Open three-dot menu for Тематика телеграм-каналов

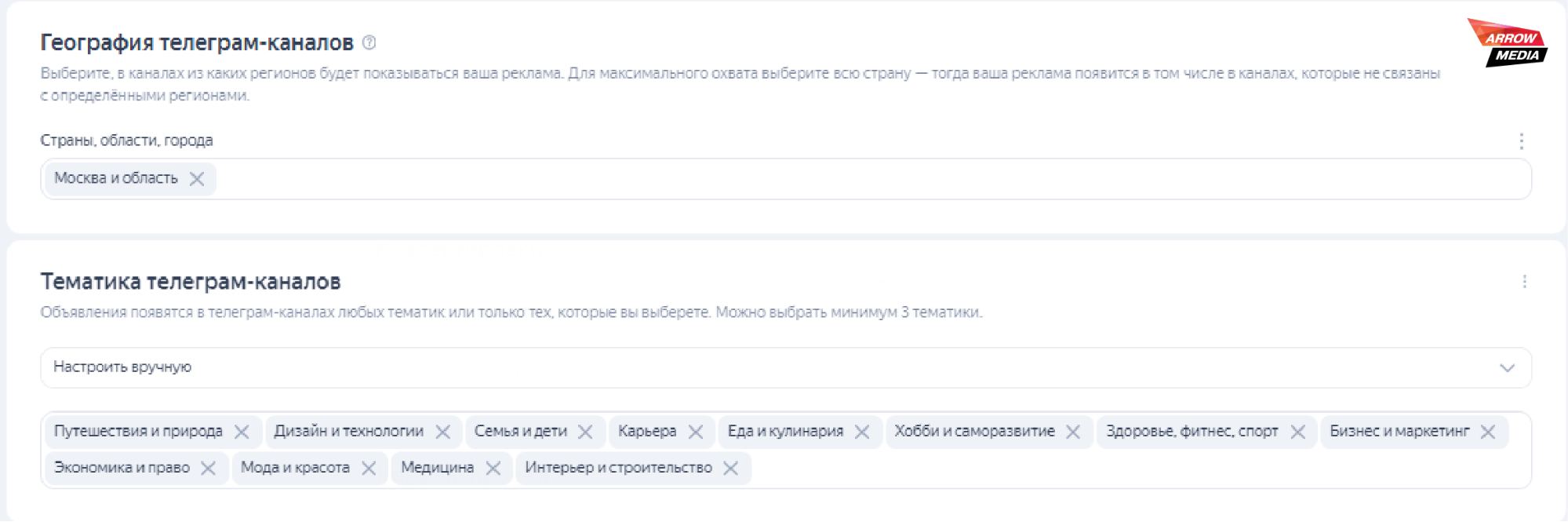[1524, 282]
